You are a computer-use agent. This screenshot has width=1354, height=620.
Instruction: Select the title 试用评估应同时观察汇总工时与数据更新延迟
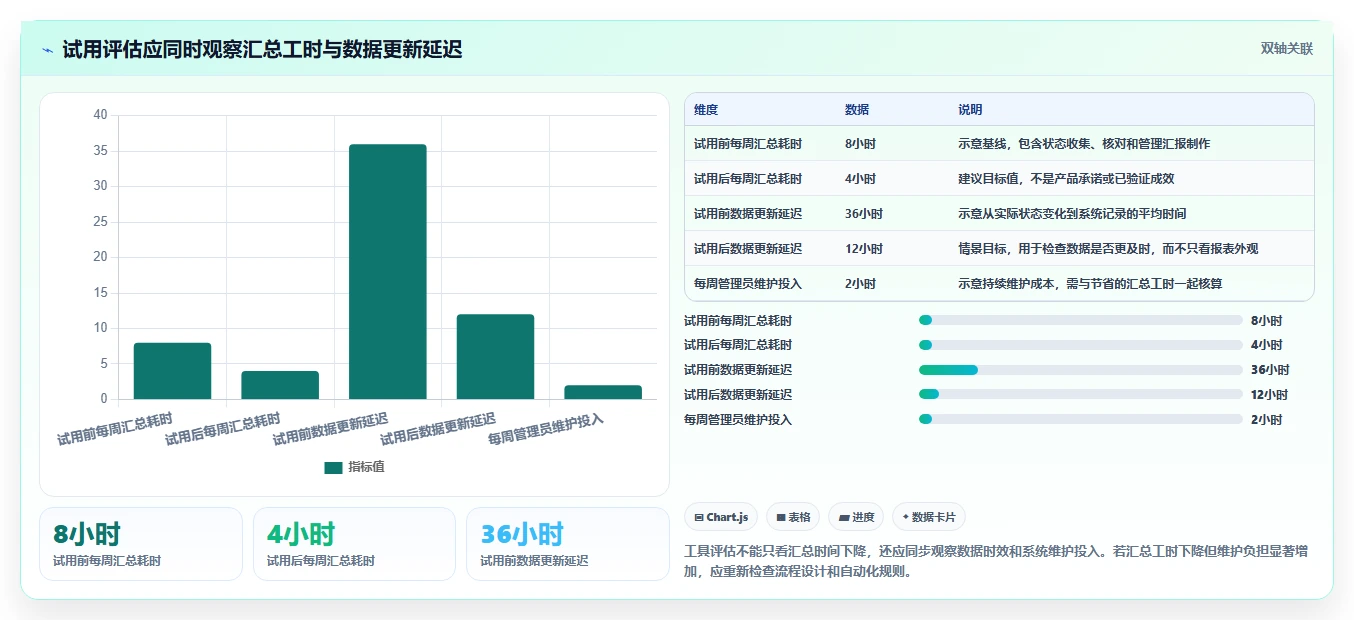pyautogui.click(x=262, y=49)
